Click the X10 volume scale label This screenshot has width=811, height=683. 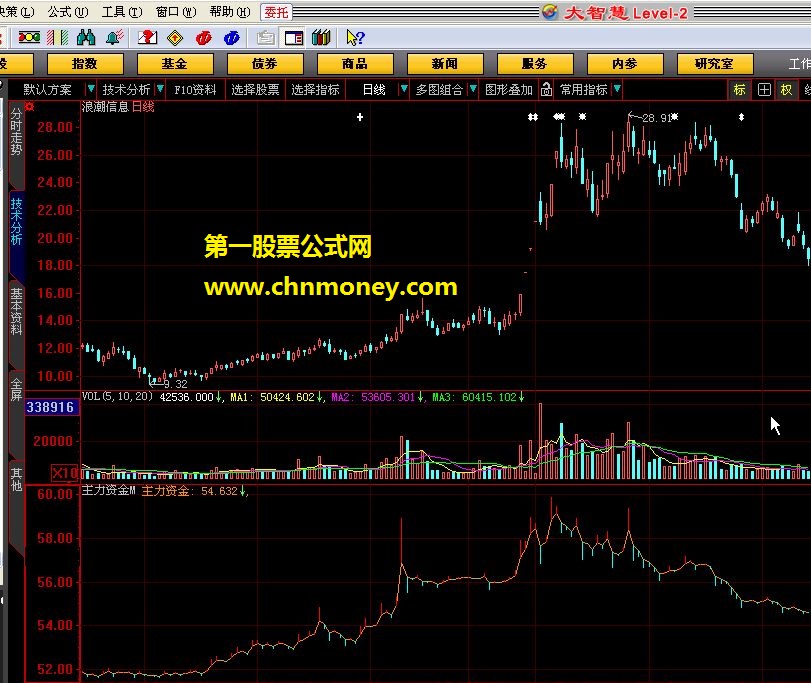pyautogui.click(x=64, y=473)
